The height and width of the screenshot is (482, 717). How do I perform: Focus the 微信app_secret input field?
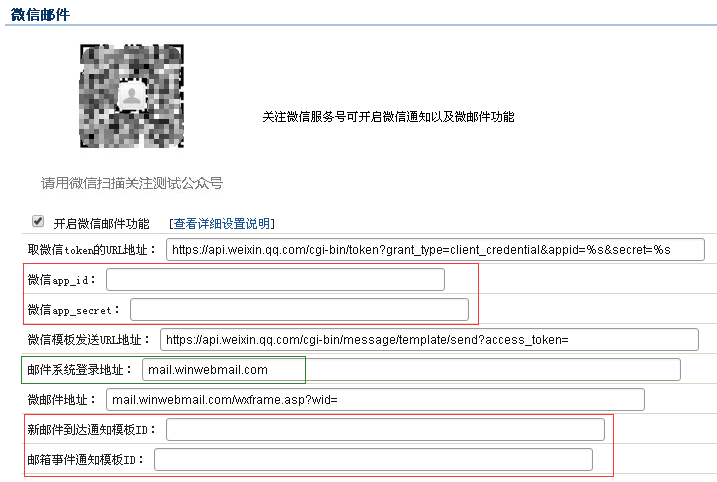pyautogui.click(x=299, y=310)
